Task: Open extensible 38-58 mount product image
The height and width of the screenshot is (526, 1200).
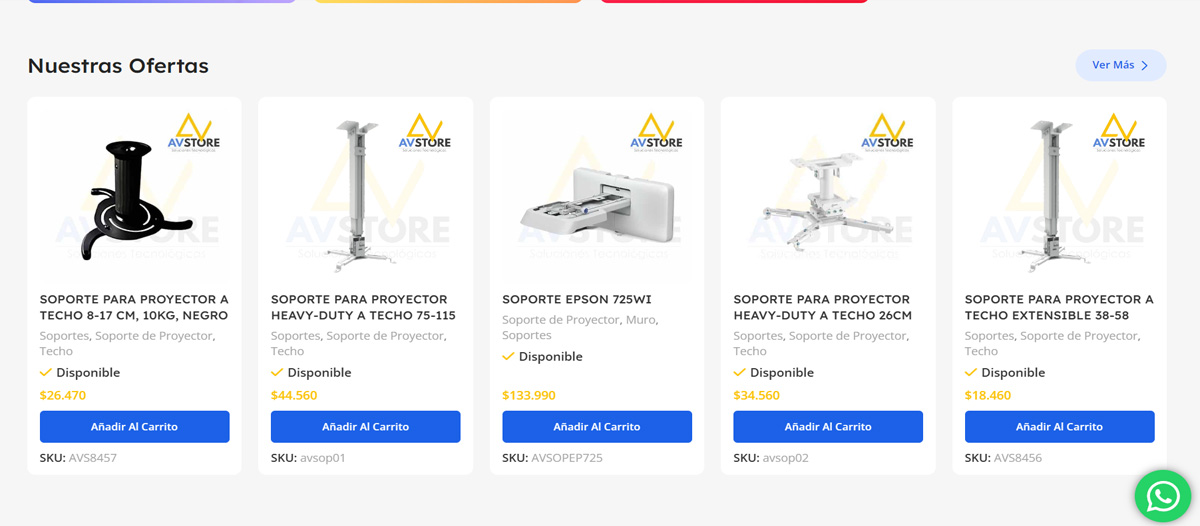Action: [1059, 190]
